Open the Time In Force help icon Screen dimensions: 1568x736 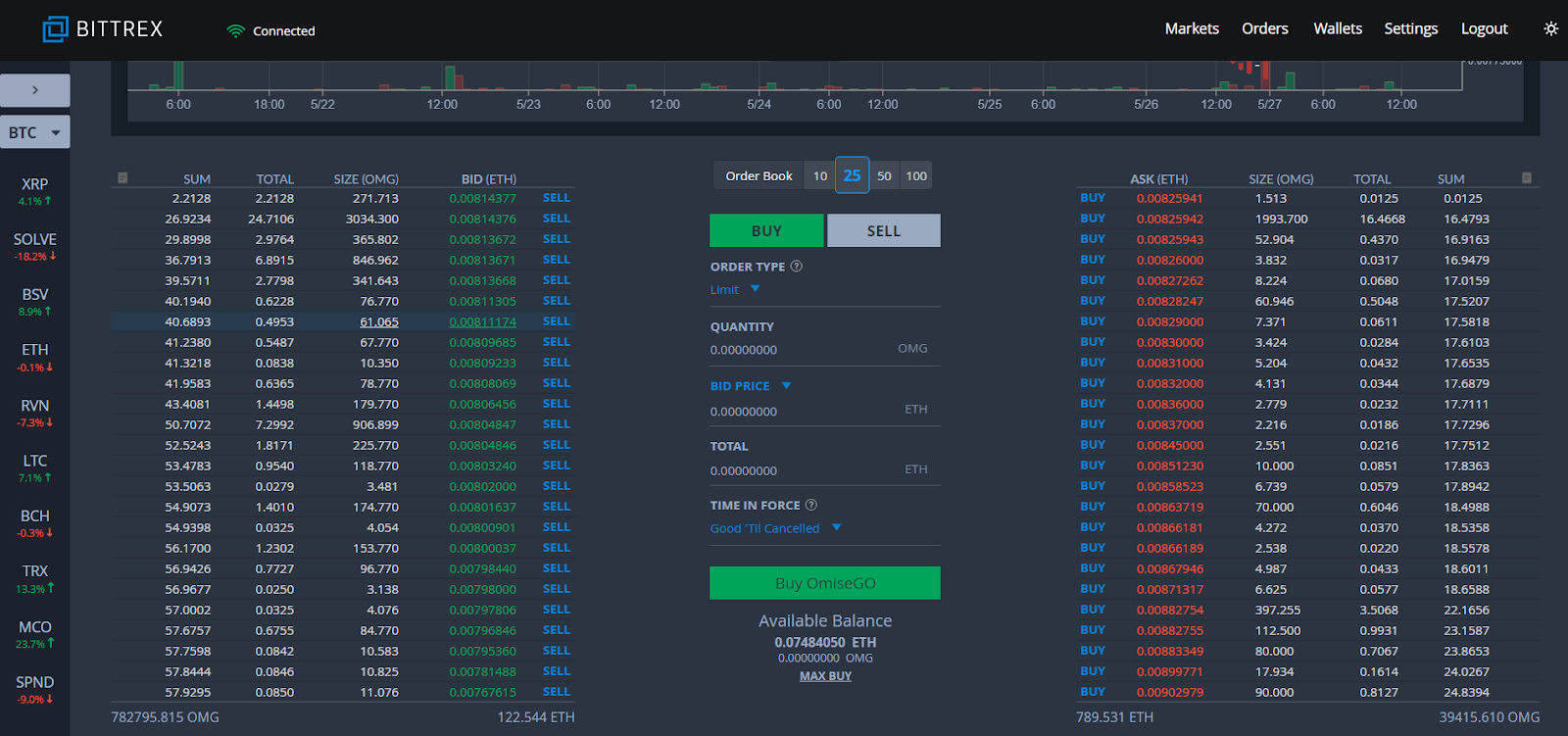(810, 506)
